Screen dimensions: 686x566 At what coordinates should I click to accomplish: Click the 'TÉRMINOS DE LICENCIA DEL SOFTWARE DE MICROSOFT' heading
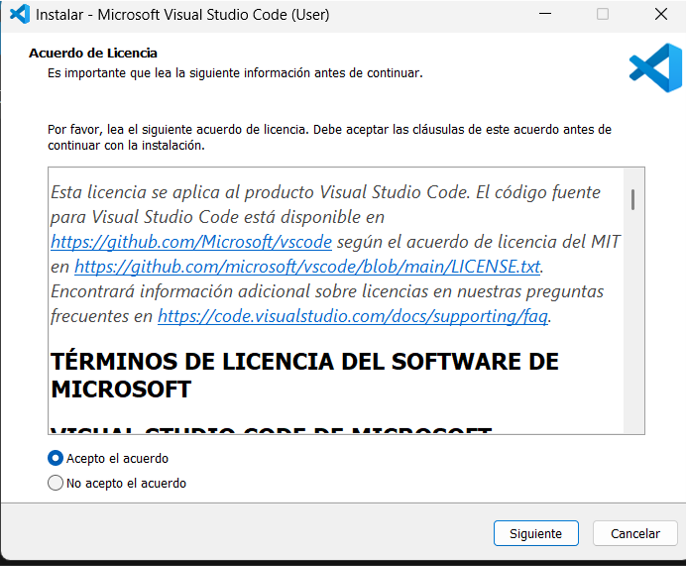304,375
